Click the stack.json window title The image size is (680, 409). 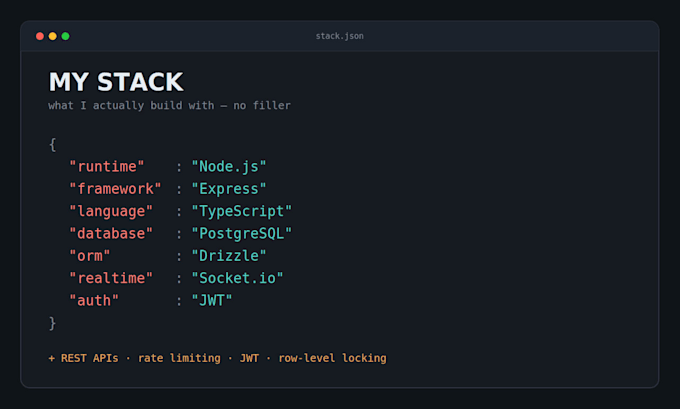pyautogui.click(x=340, y=36)
